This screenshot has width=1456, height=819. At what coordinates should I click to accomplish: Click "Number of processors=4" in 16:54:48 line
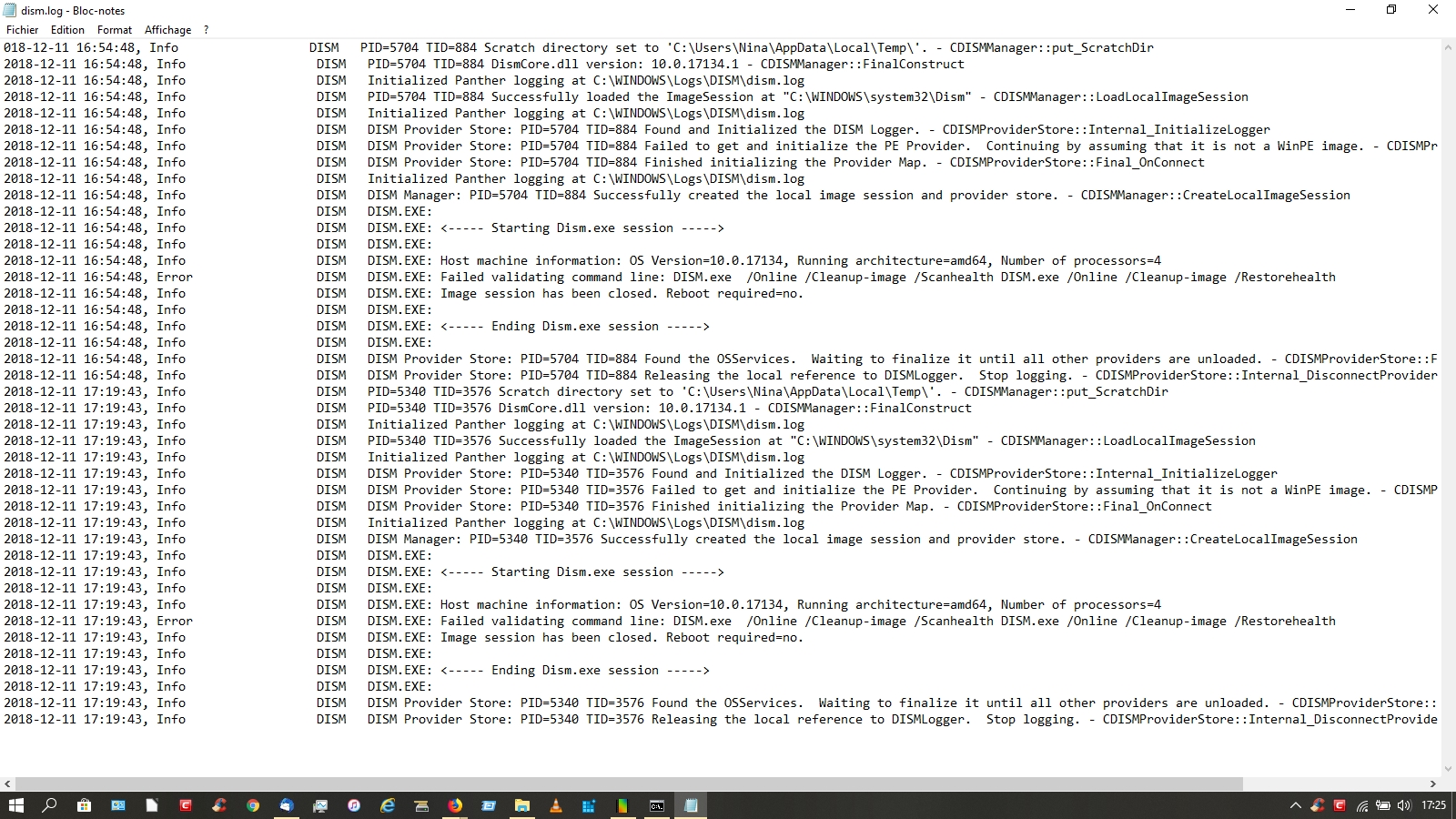(x=1081, y=260)
